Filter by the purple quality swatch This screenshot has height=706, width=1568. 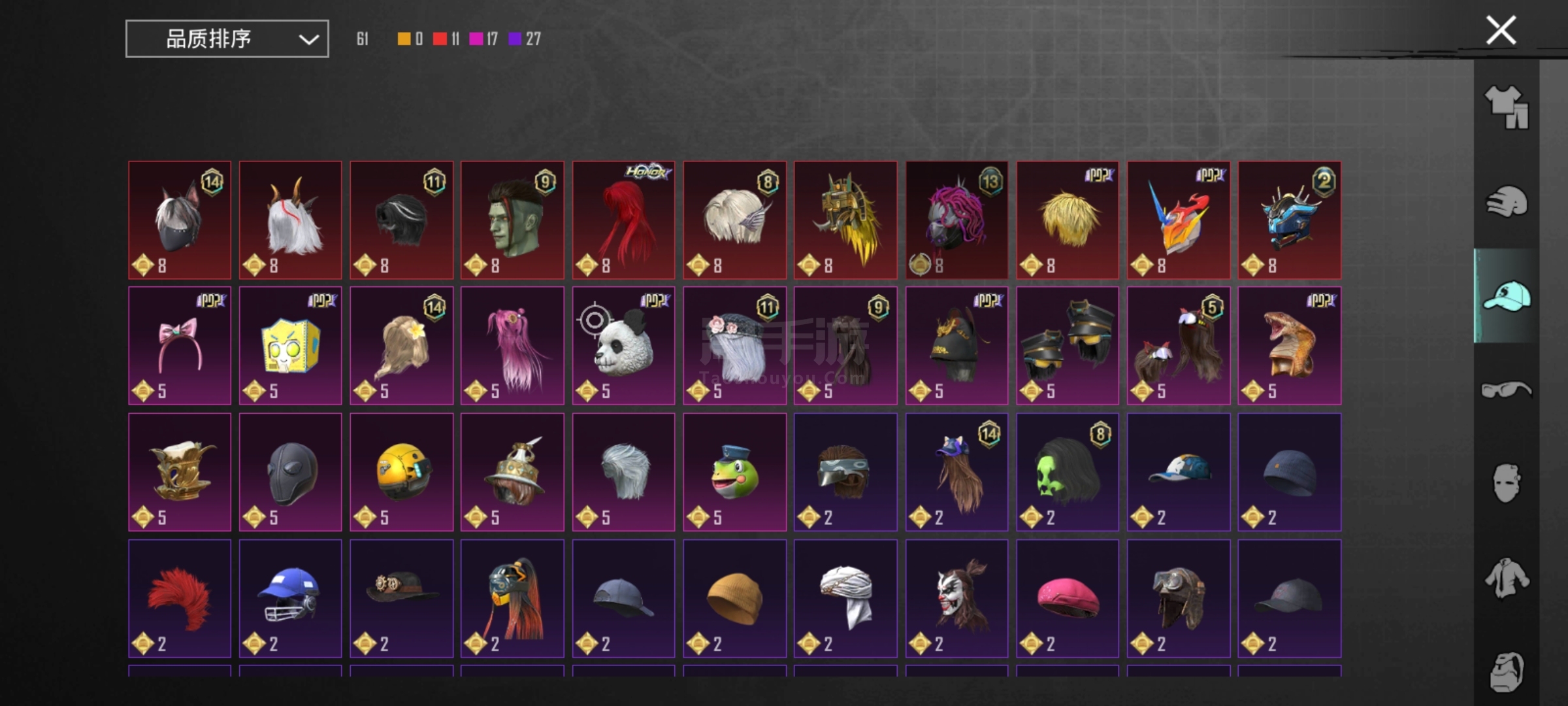point(515,39)
